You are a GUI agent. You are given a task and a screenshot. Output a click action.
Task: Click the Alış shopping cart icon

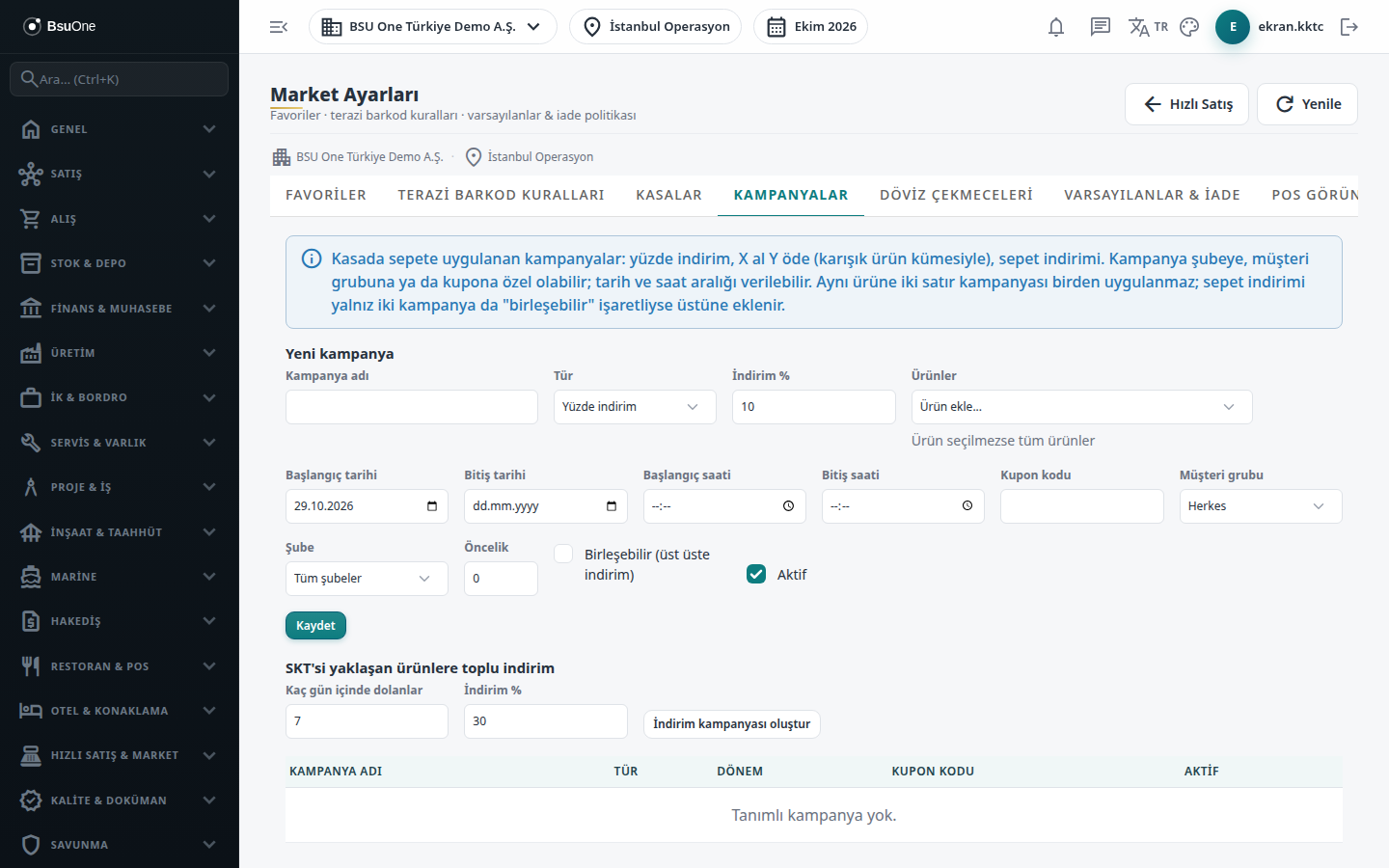coord(31,219)
